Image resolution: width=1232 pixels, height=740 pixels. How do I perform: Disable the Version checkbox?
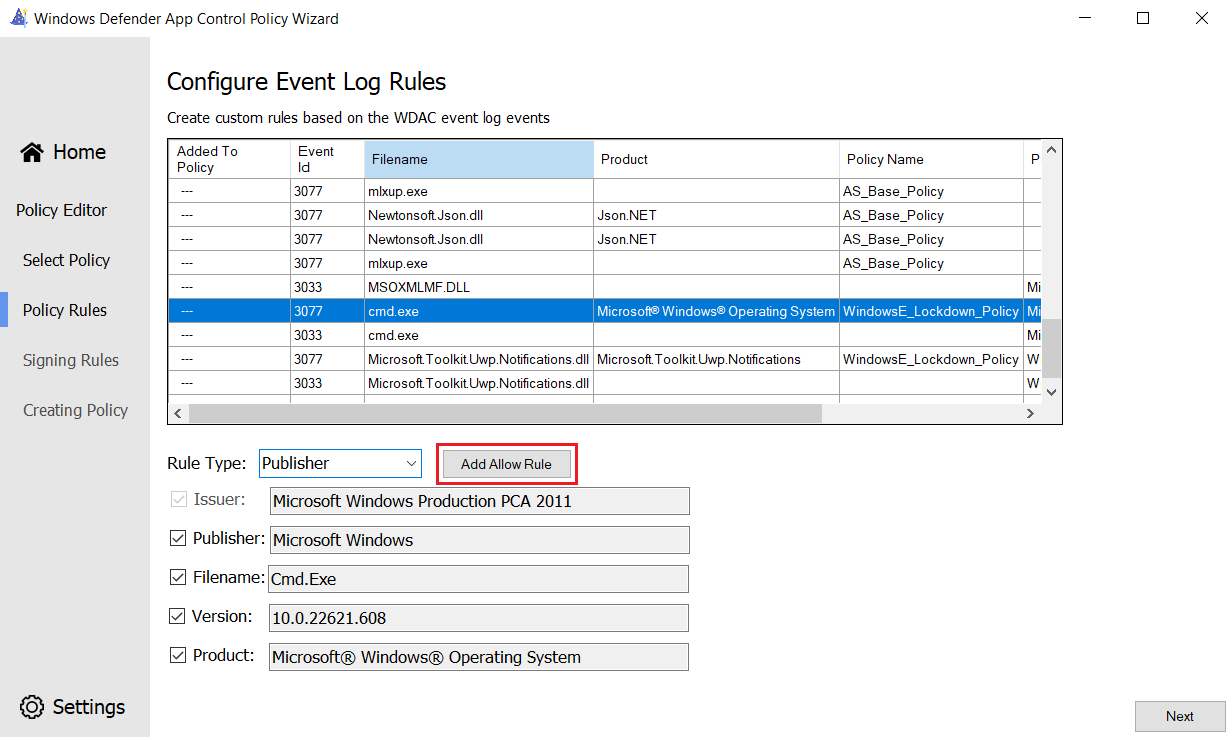coord(178,617)
